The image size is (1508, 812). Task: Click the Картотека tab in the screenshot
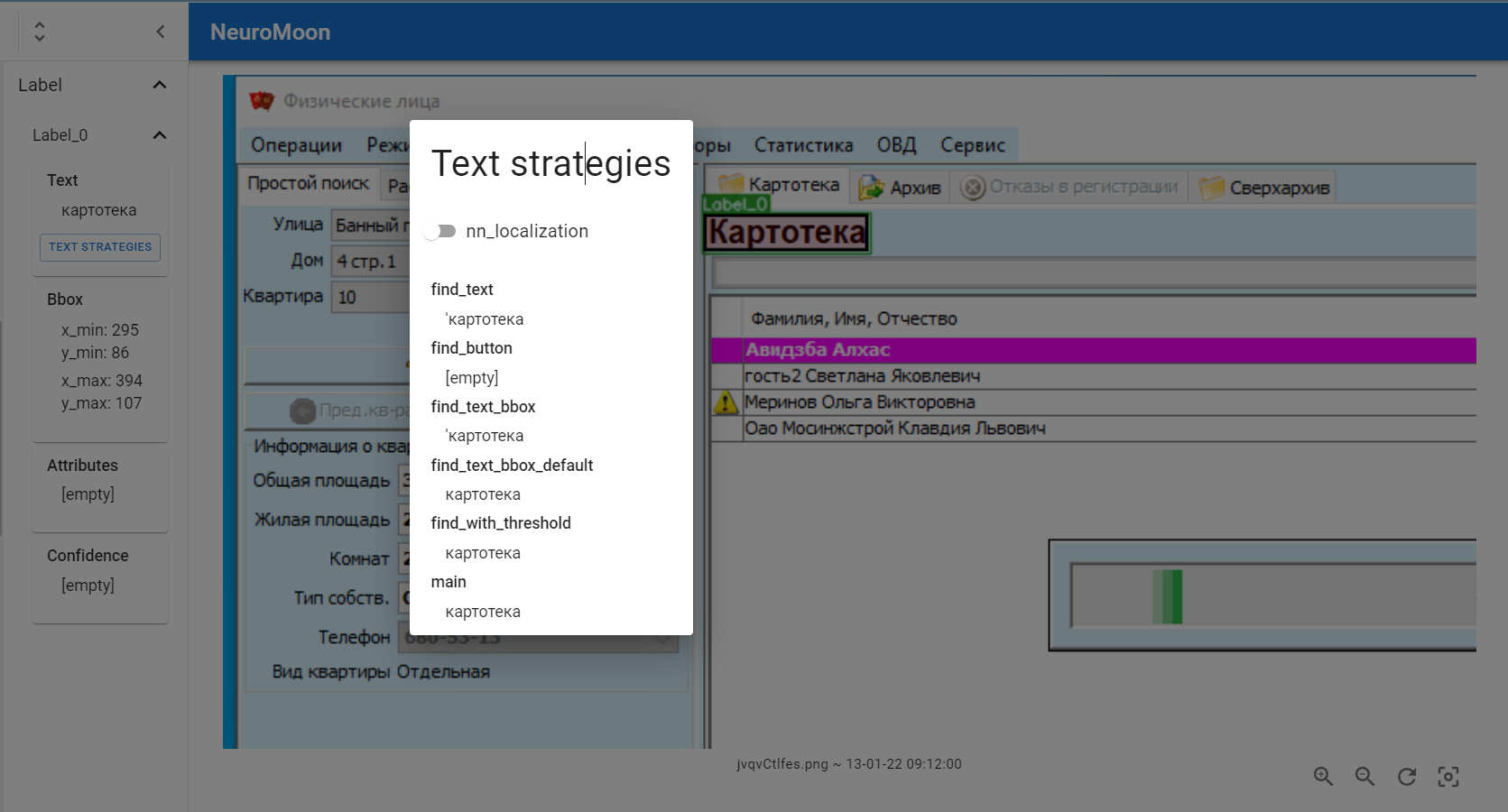pyautogui.click(x=779, y=185)
